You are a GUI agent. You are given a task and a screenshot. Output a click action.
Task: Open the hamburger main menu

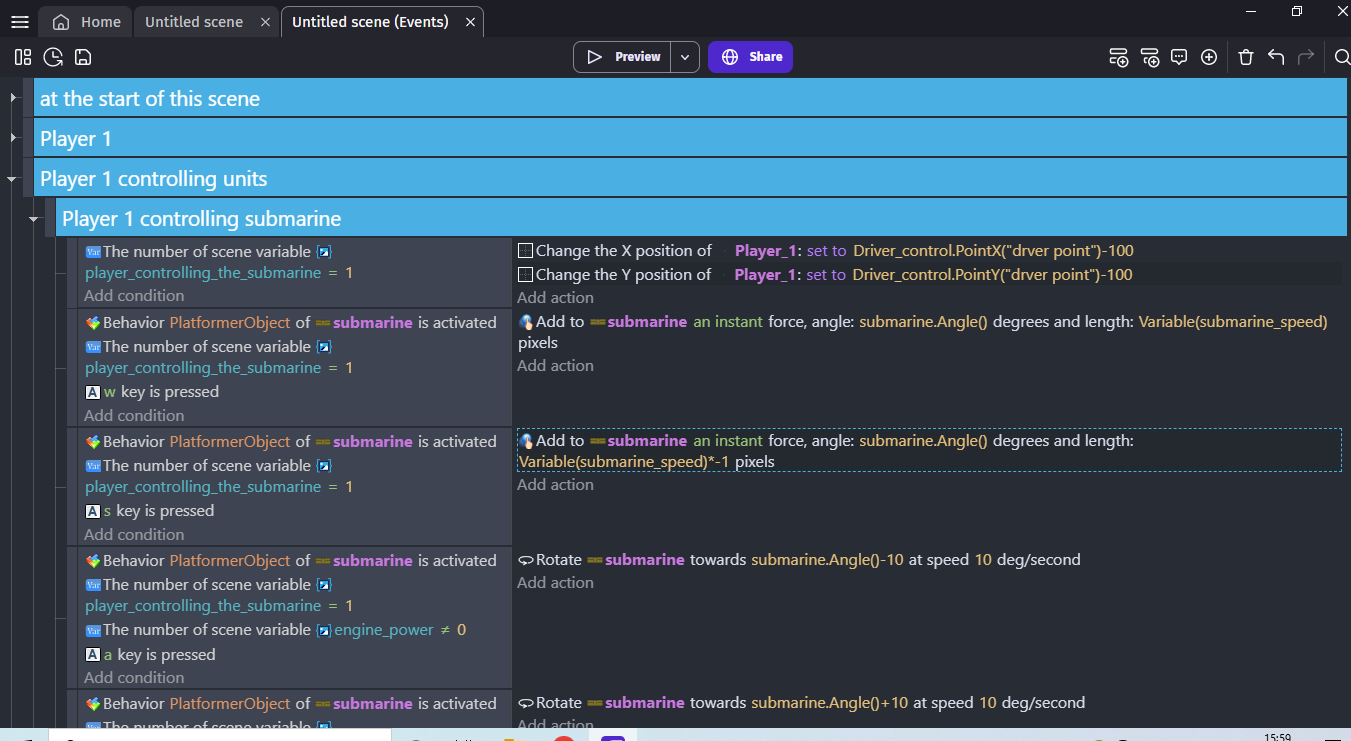tap(19, 22)
